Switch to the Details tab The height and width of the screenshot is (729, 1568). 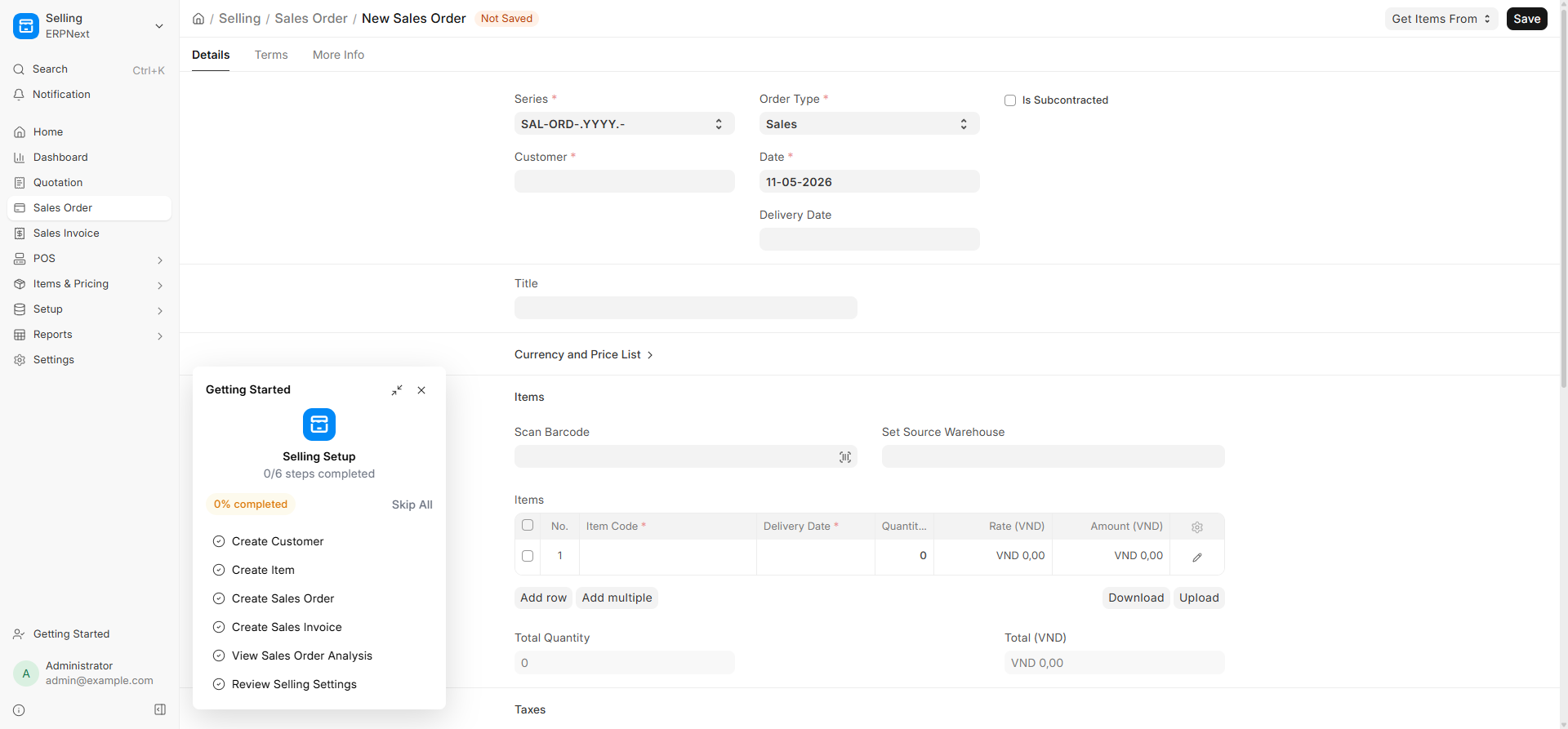pos(211,55)
